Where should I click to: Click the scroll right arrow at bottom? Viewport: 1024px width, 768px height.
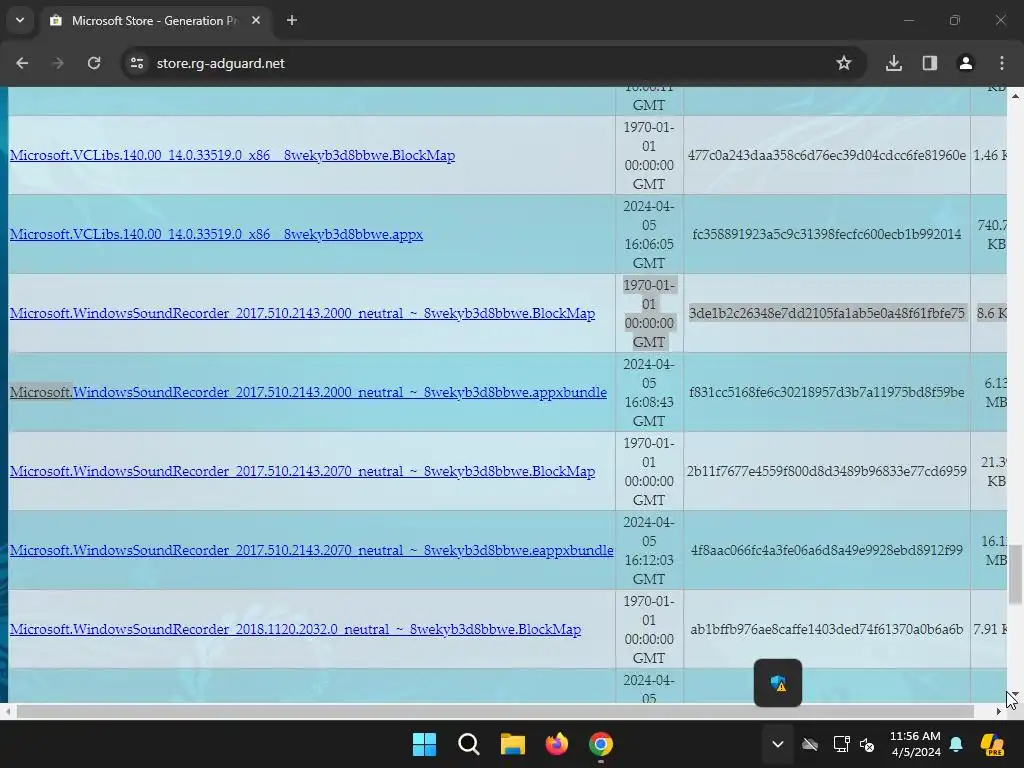point(999,711)
